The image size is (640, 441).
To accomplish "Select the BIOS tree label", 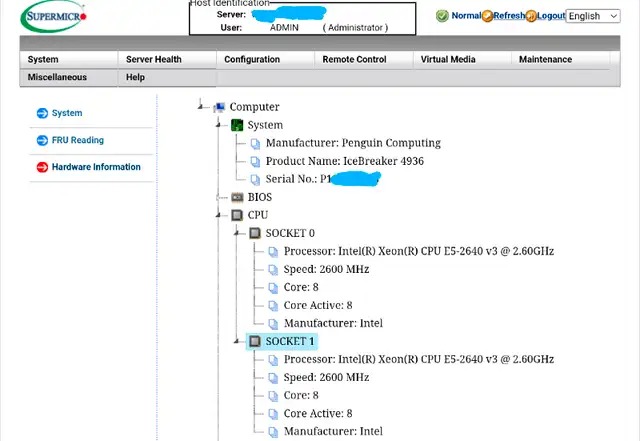I will 260,197.
